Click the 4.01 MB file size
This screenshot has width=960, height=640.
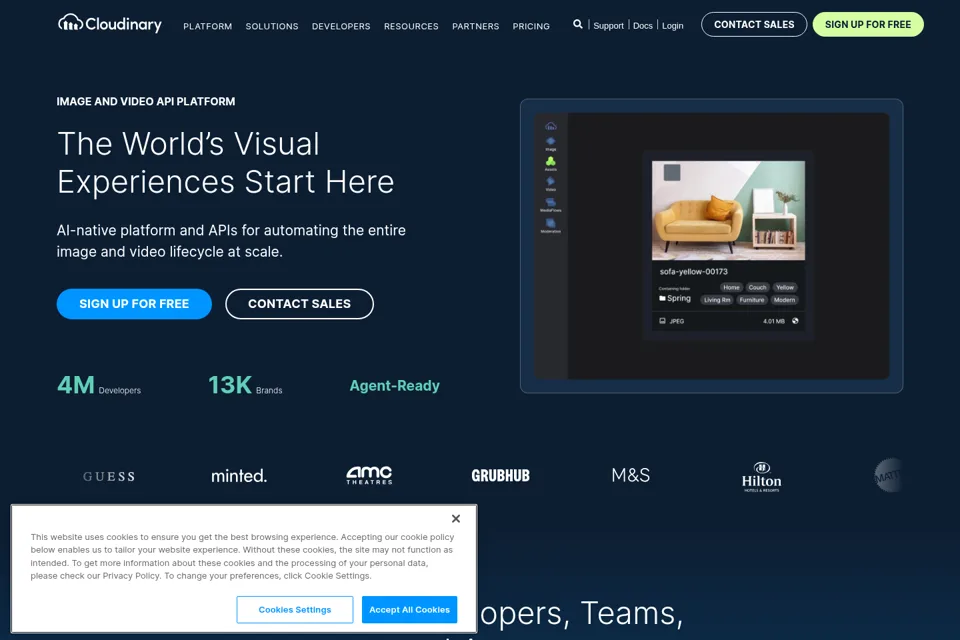[774, 321]
